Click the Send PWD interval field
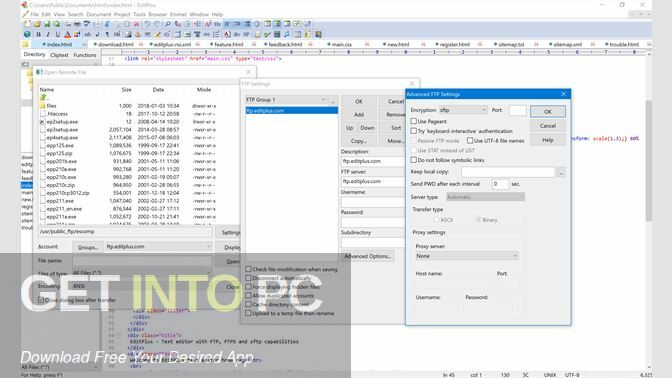672x378 pixels. tap(500, 184)
